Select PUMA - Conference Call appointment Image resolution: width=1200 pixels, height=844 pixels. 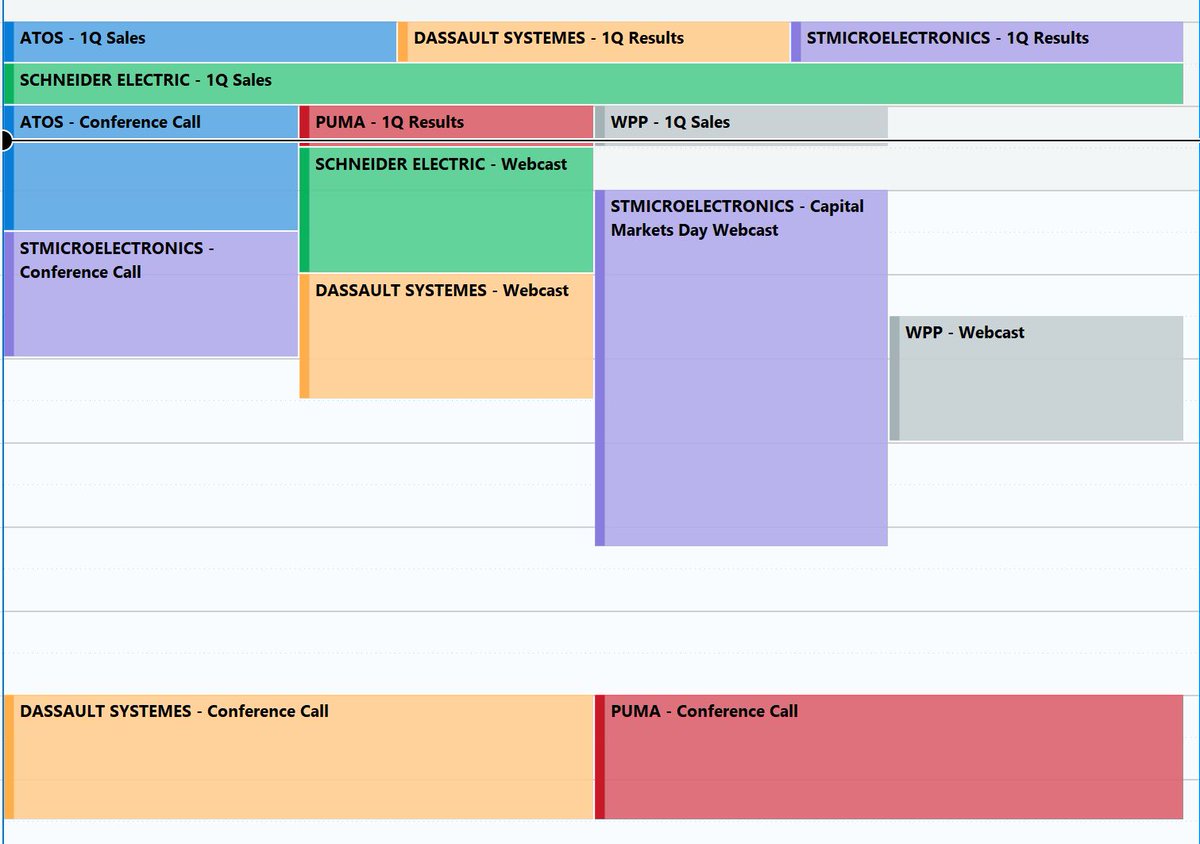click(x=889, y=757)
